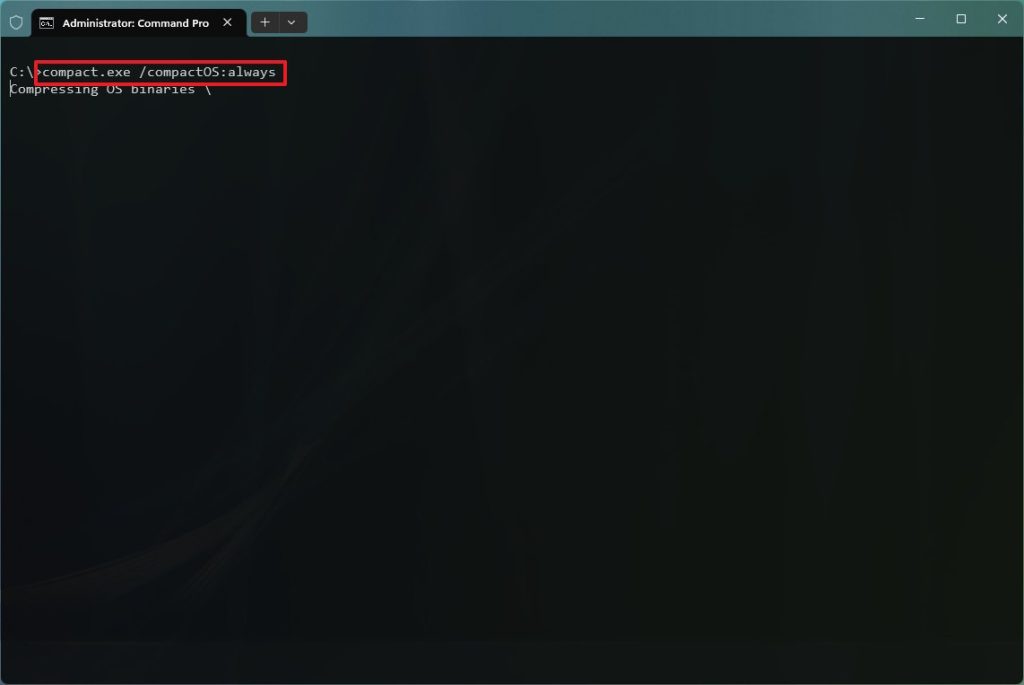The width and height of the screenshot is (1024, 685).
Task: Click the /compactOS:always argument text
Action: point(208,72)
